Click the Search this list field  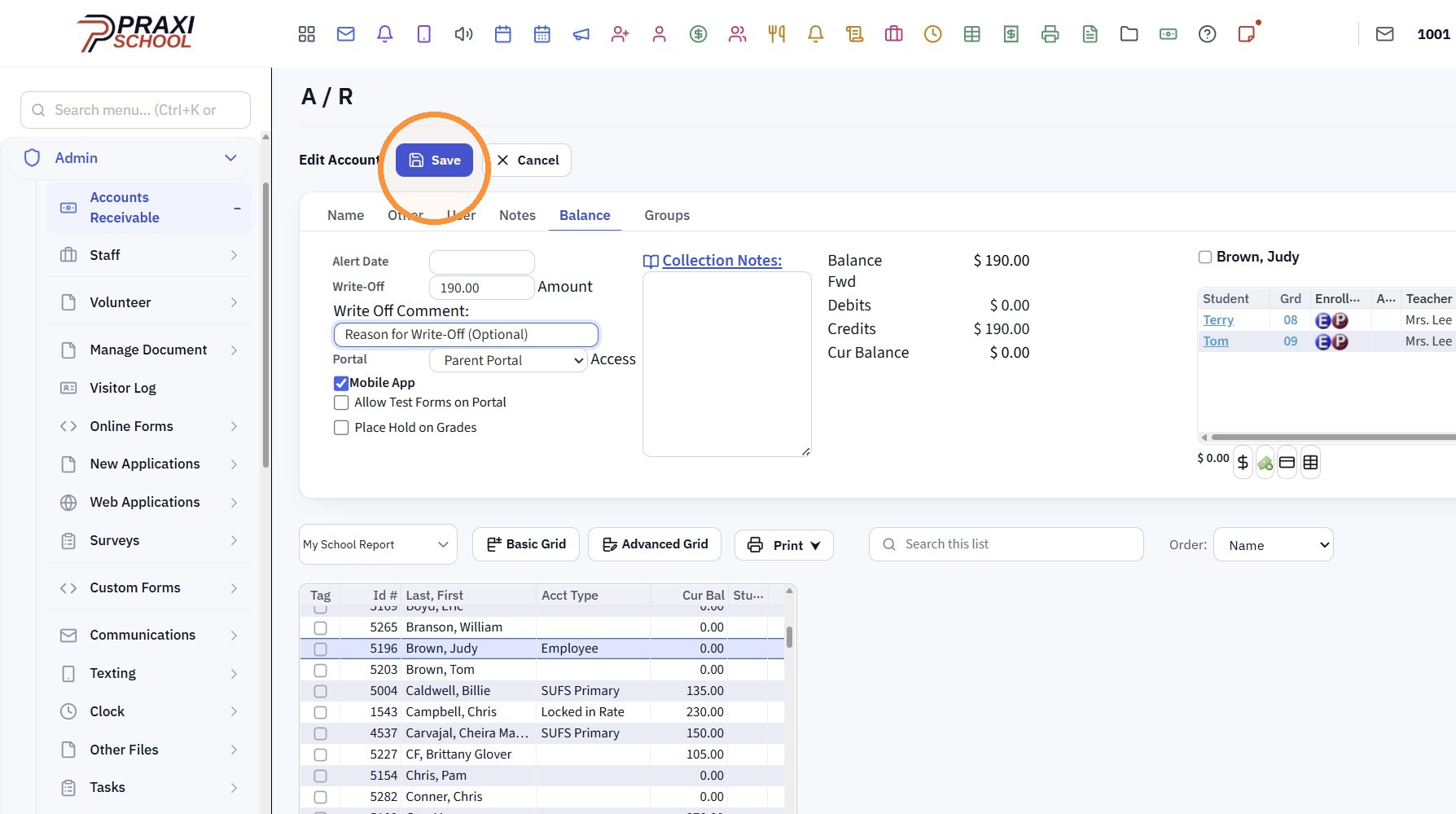pyautogui.click(x=1006, y=544)
